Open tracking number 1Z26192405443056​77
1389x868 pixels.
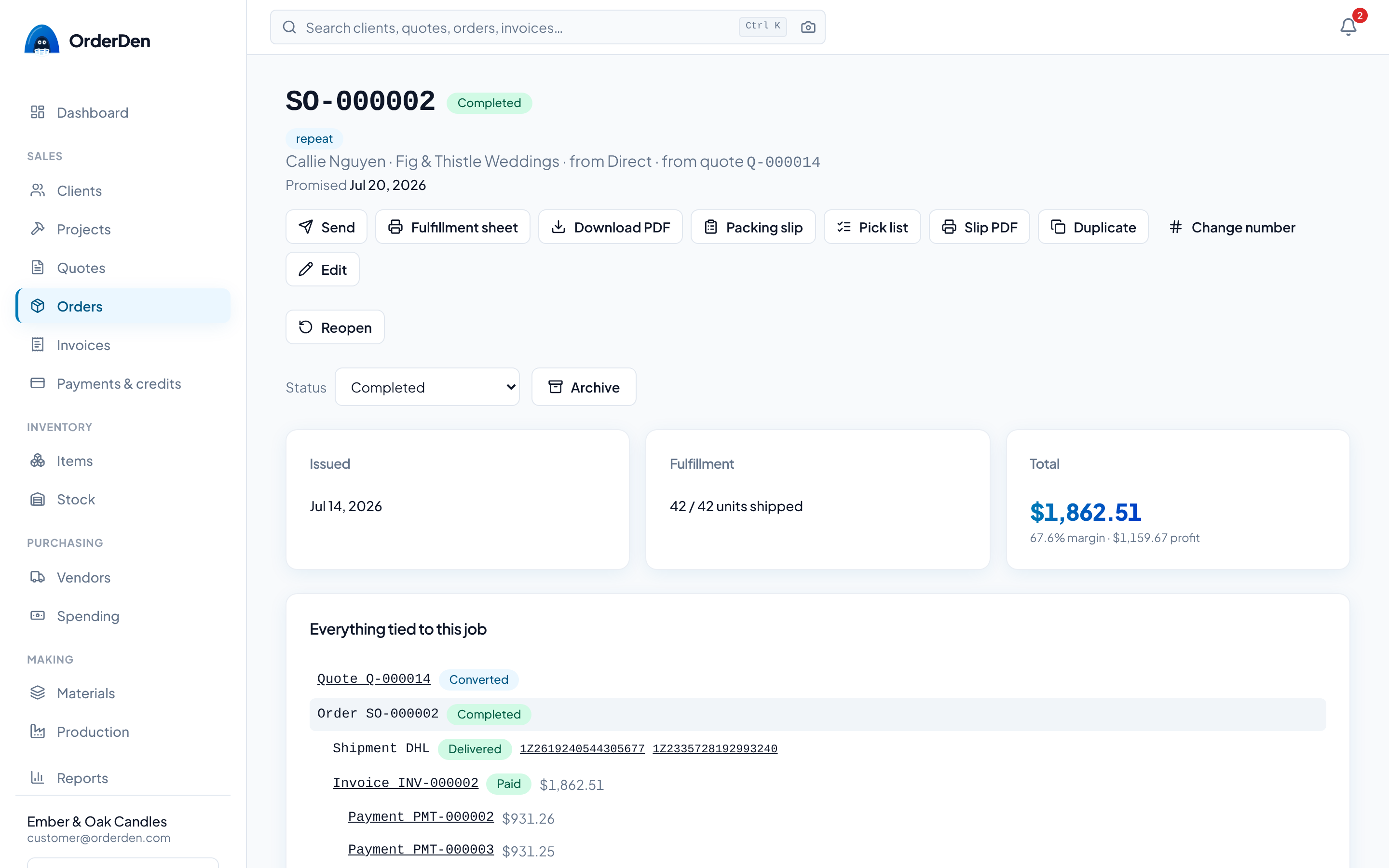pos(582,748)
